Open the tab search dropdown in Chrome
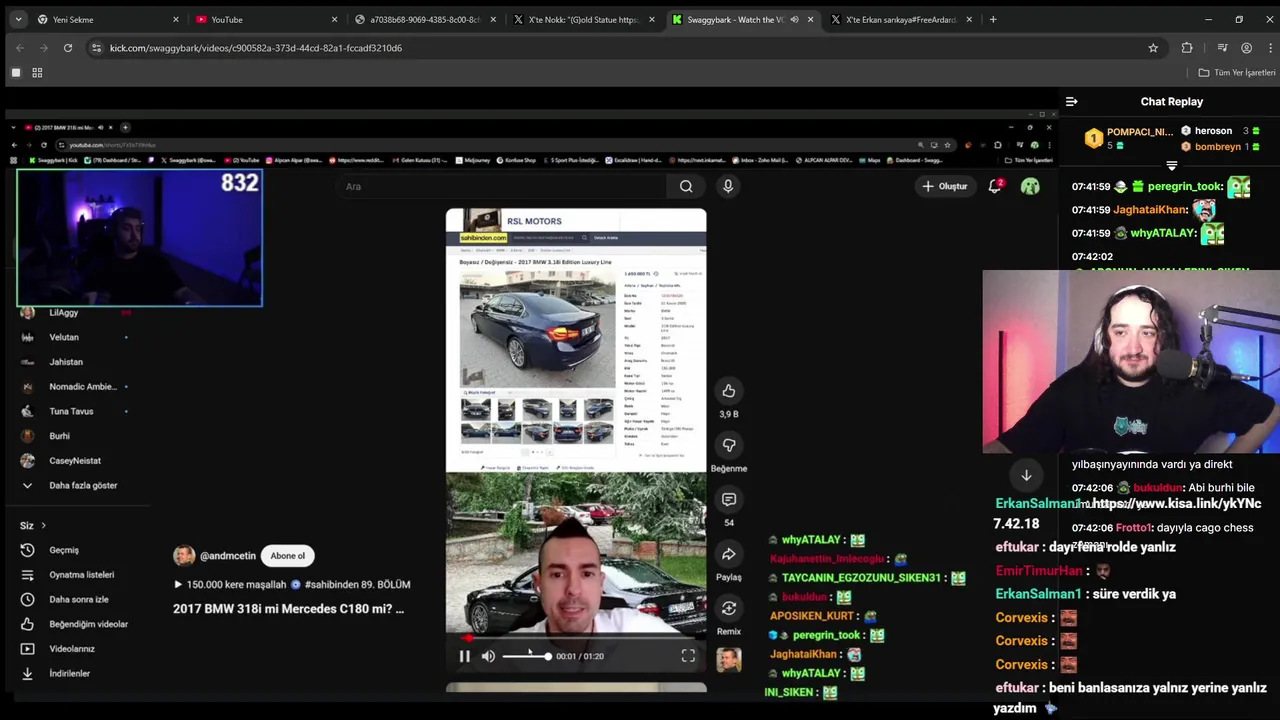Screen dimensions: 1280x720 click(x=18, y=19)
